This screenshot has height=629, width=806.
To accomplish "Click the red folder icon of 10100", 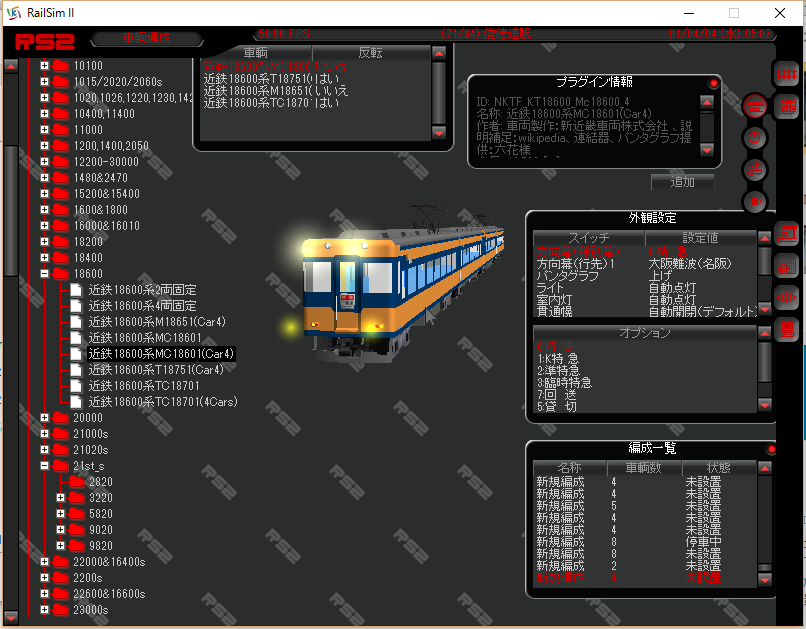I will pos(61,66).
